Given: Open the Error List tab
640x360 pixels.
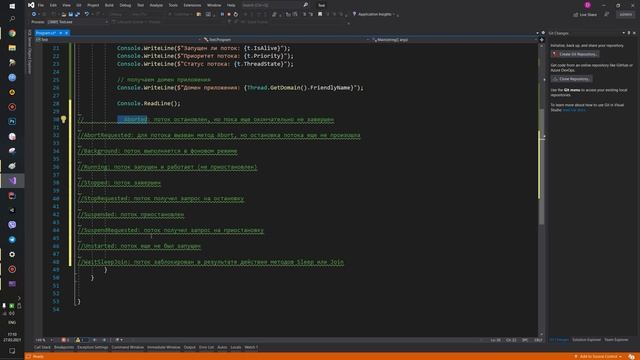Looking at the screenshot, I should coord(207,347).
